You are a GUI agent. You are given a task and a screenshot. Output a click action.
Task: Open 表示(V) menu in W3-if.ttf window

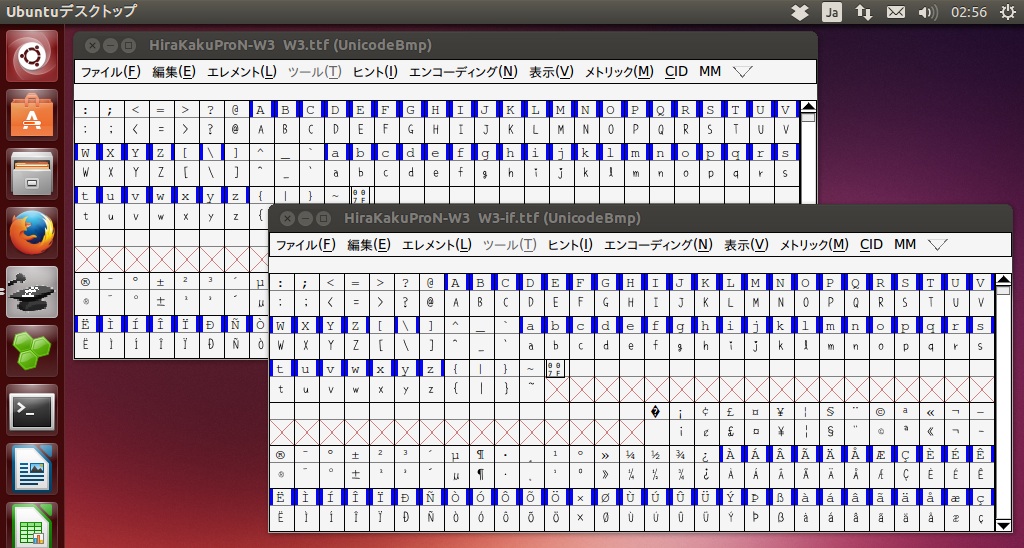click(x=746, y=245)
